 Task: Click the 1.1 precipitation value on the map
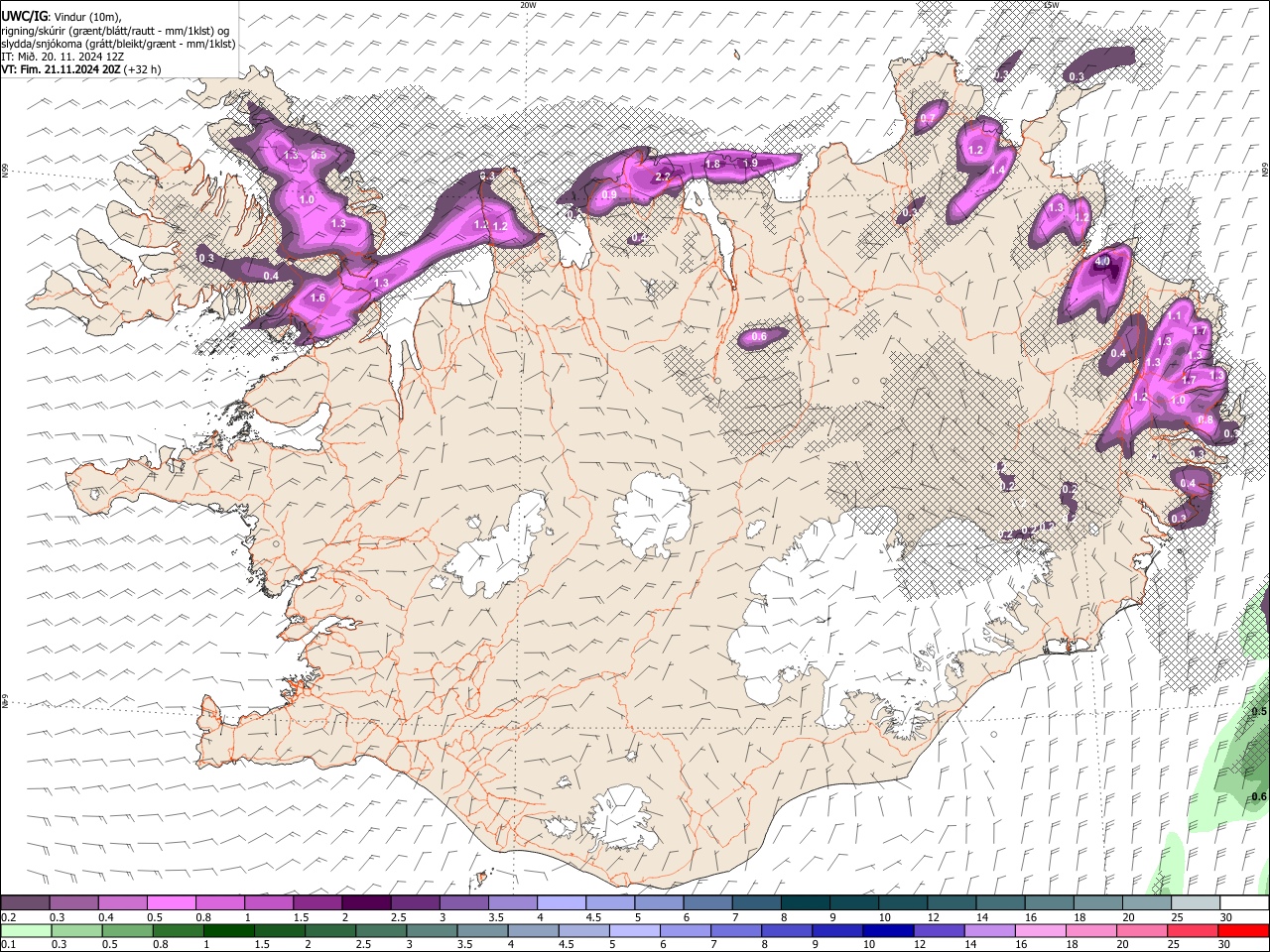click(x=1176, y=315)
